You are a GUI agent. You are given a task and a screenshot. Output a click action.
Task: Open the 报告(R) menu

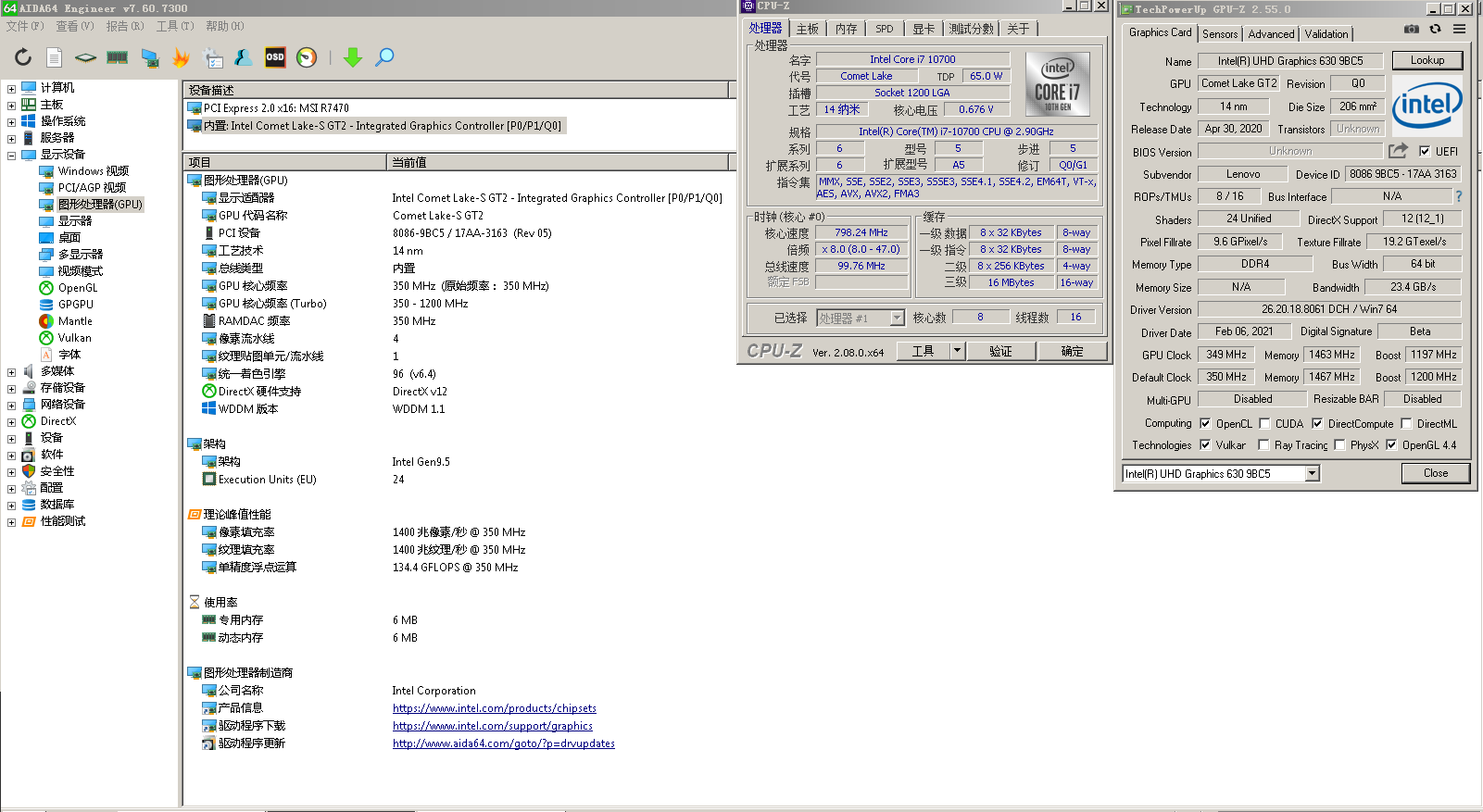click(125, 26)
